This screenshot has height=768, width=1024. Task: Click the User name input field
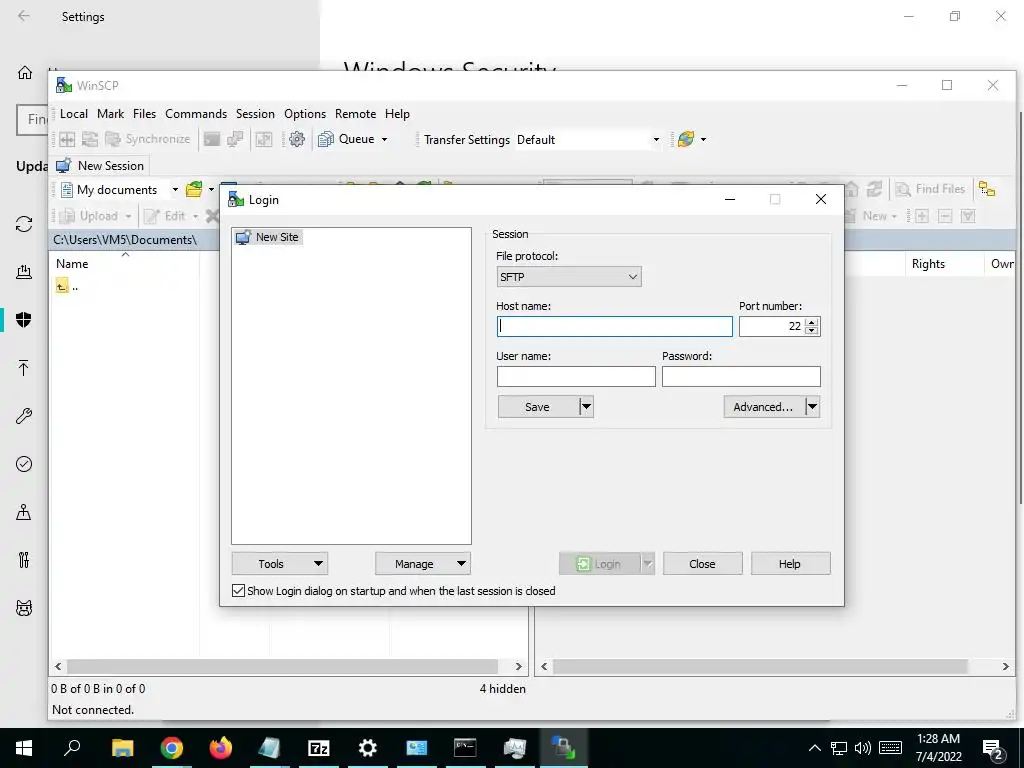pos(576,377)
